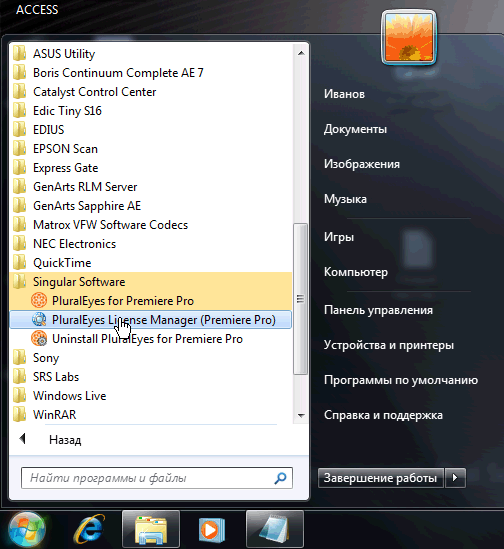Viewport: 504px width, 549px height.
Task: Open PluralEyes License Manager (Premiere Pro)
Action: 151,319
